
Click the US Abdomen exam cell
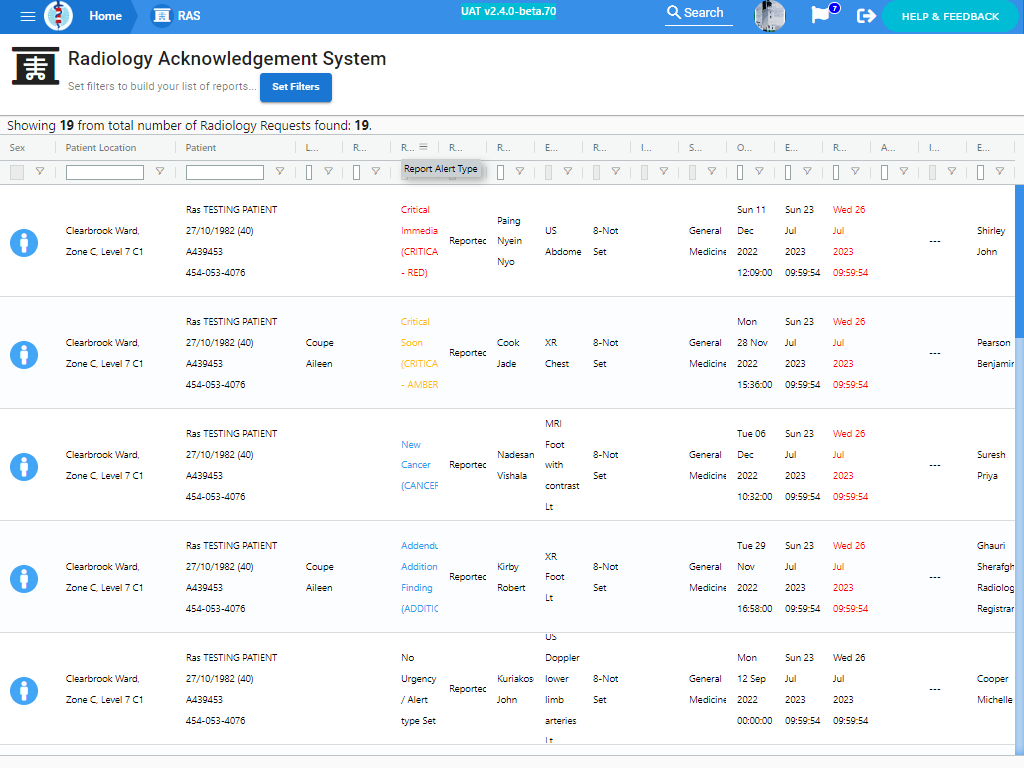point(563,241)
